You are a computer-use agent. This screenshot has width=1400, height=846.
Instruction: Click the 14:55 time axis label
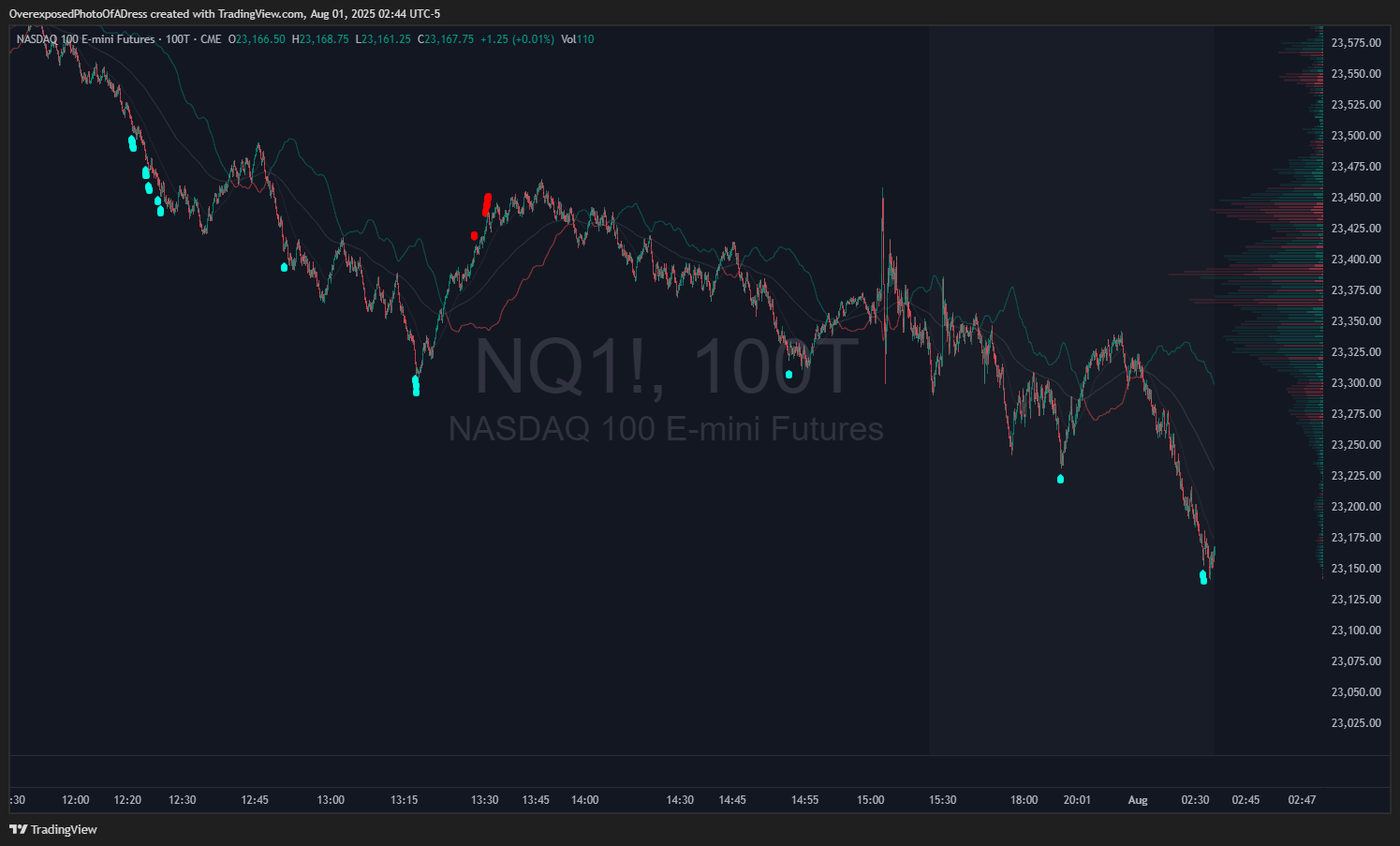point(805,800)
